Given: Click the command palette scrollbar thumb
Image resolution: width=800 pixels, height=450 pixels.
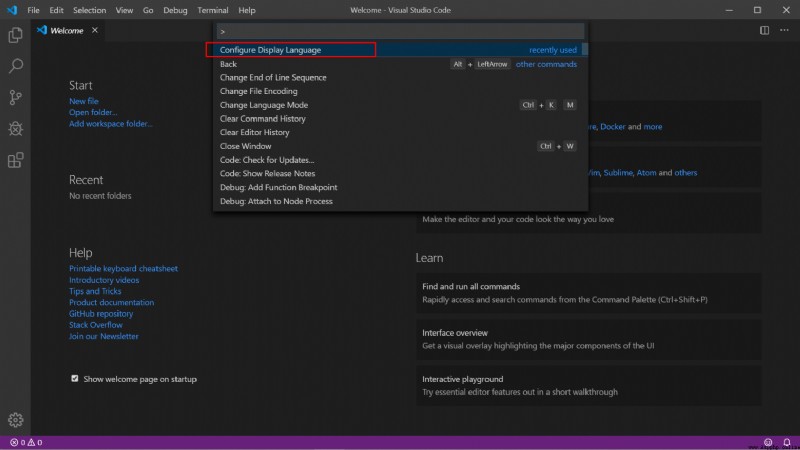Looking at the screenshot, I should 585,49.
